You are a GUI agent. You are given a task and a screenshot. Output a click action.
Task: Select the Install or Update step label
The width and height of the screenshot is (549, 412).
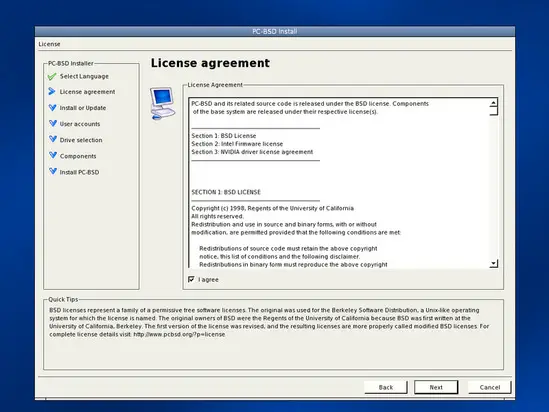coord(83,108)
